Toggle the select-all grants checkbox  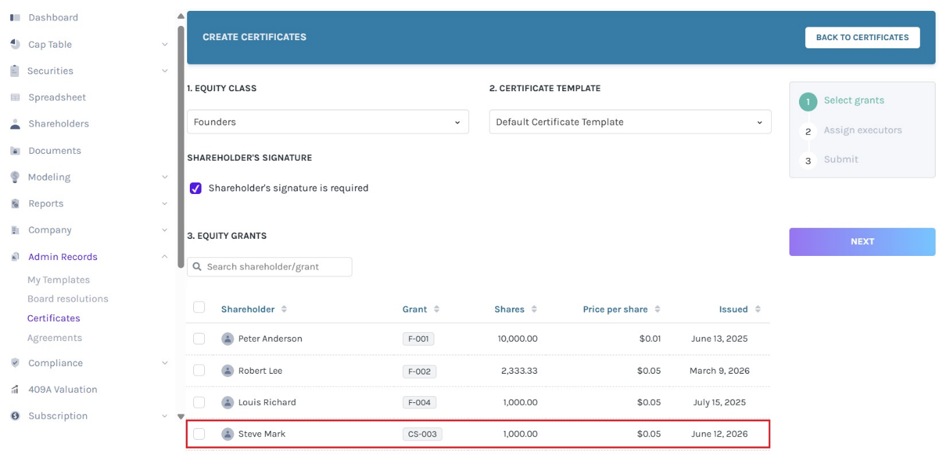pyautogui.click(x=199, y=307)
